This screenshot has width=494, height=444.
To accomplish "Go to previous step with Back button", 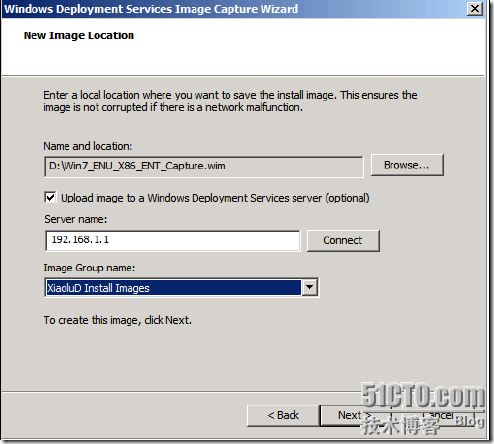I will tap(283, 415).
